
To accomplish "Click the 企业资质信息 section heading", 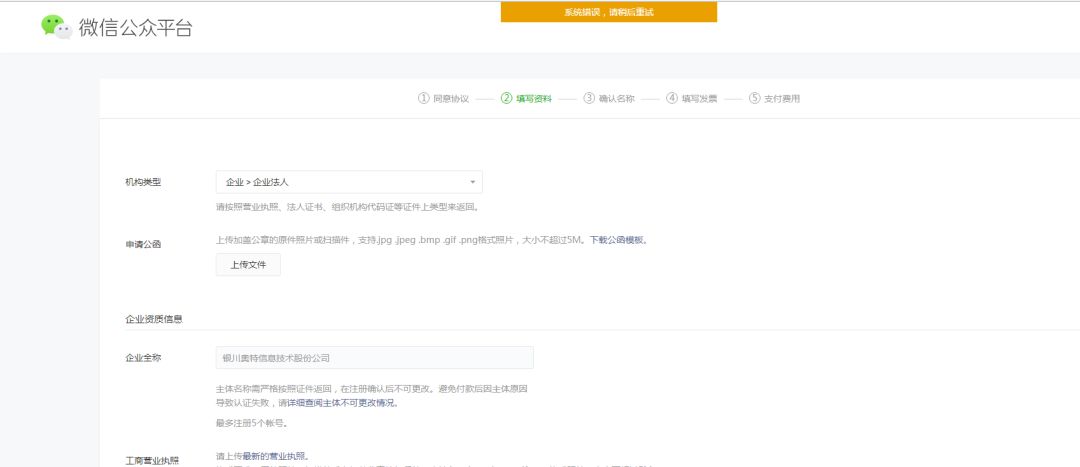I will tap(154, 320).
